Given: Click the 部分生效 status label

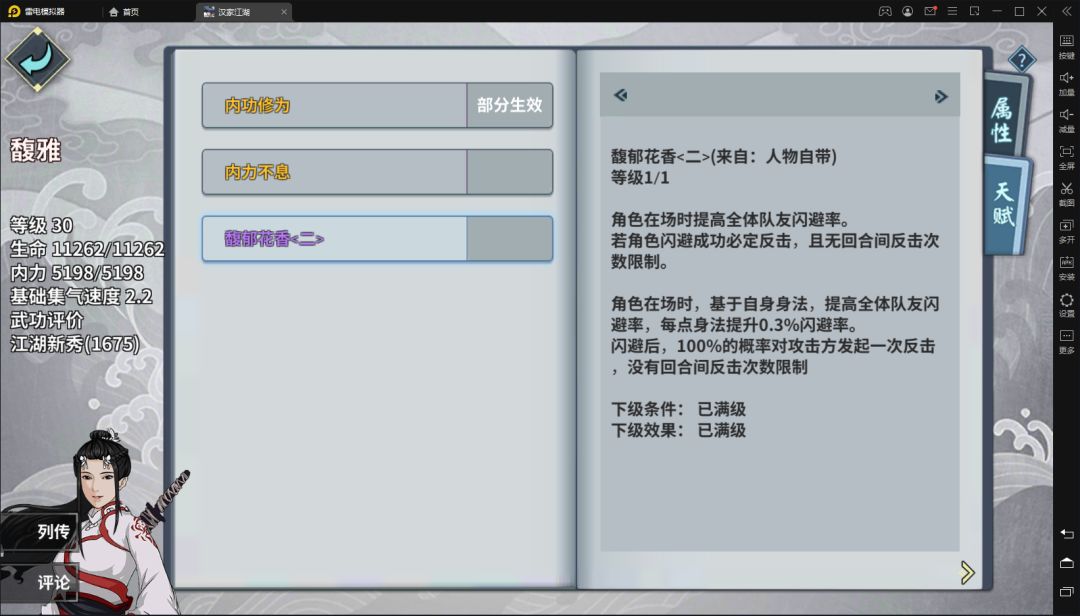Looking at the screenshot, I should [510, 105].
